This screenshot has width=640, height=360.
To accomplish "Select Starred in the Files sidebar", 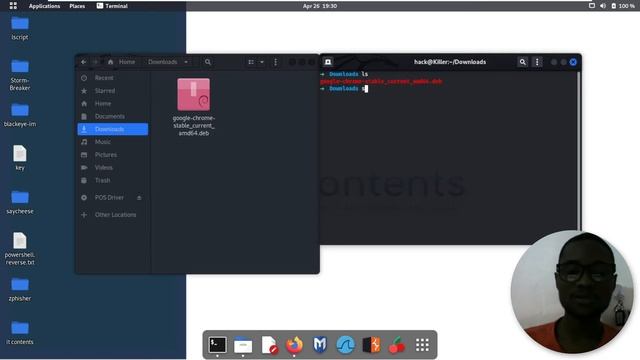I will click(113, 91).
